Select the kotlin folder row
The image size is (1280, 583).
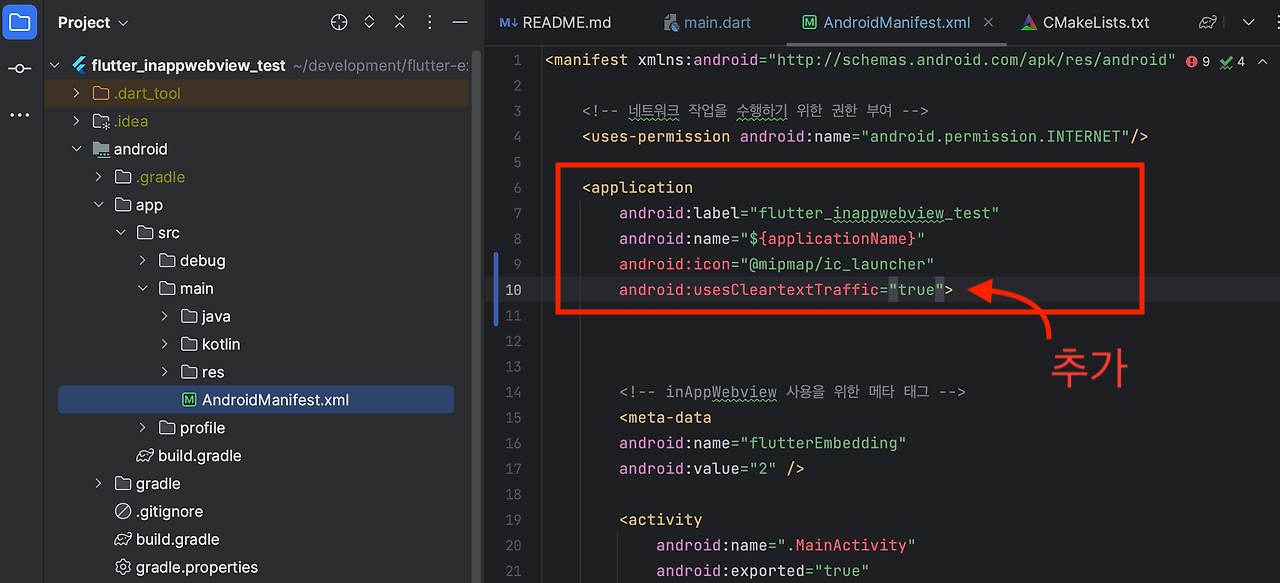coord(256,344)
